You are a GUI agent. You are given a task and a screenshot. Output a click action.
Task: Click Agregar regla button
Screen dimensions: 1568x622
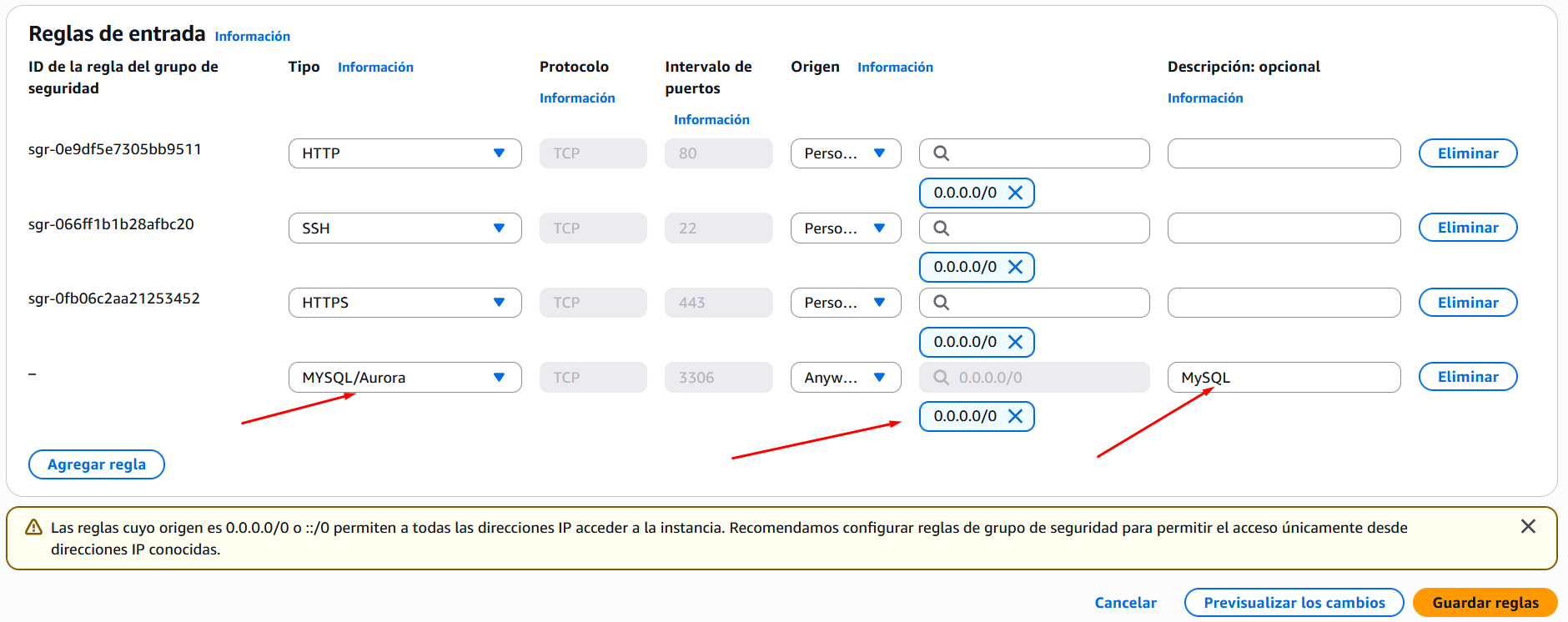click(97, 464)
